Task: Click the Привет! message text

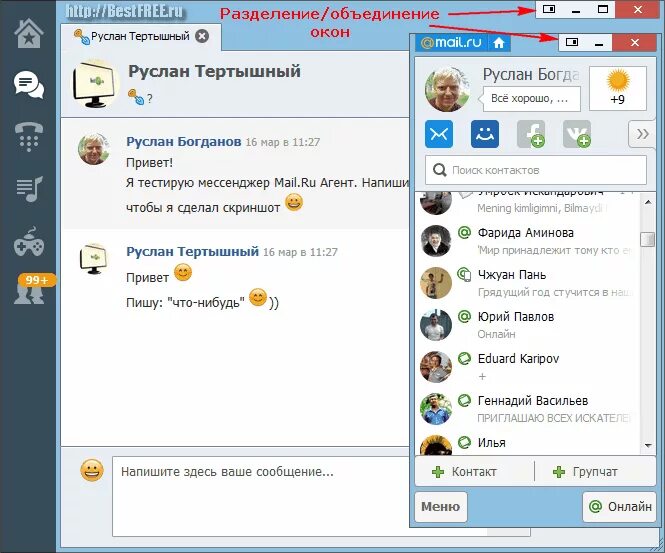Action: click(x=149, y=162)
